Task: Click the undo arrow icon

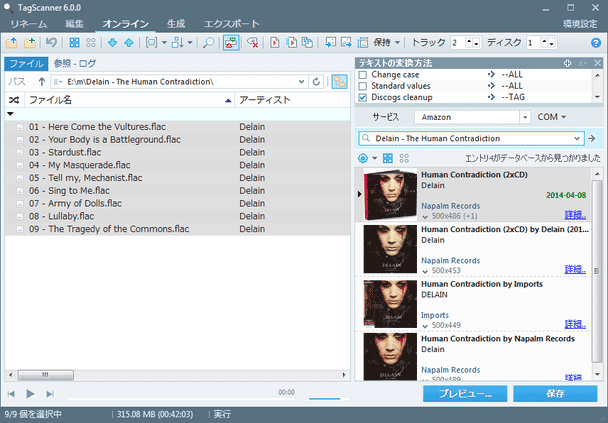Action: coord(51,42)
